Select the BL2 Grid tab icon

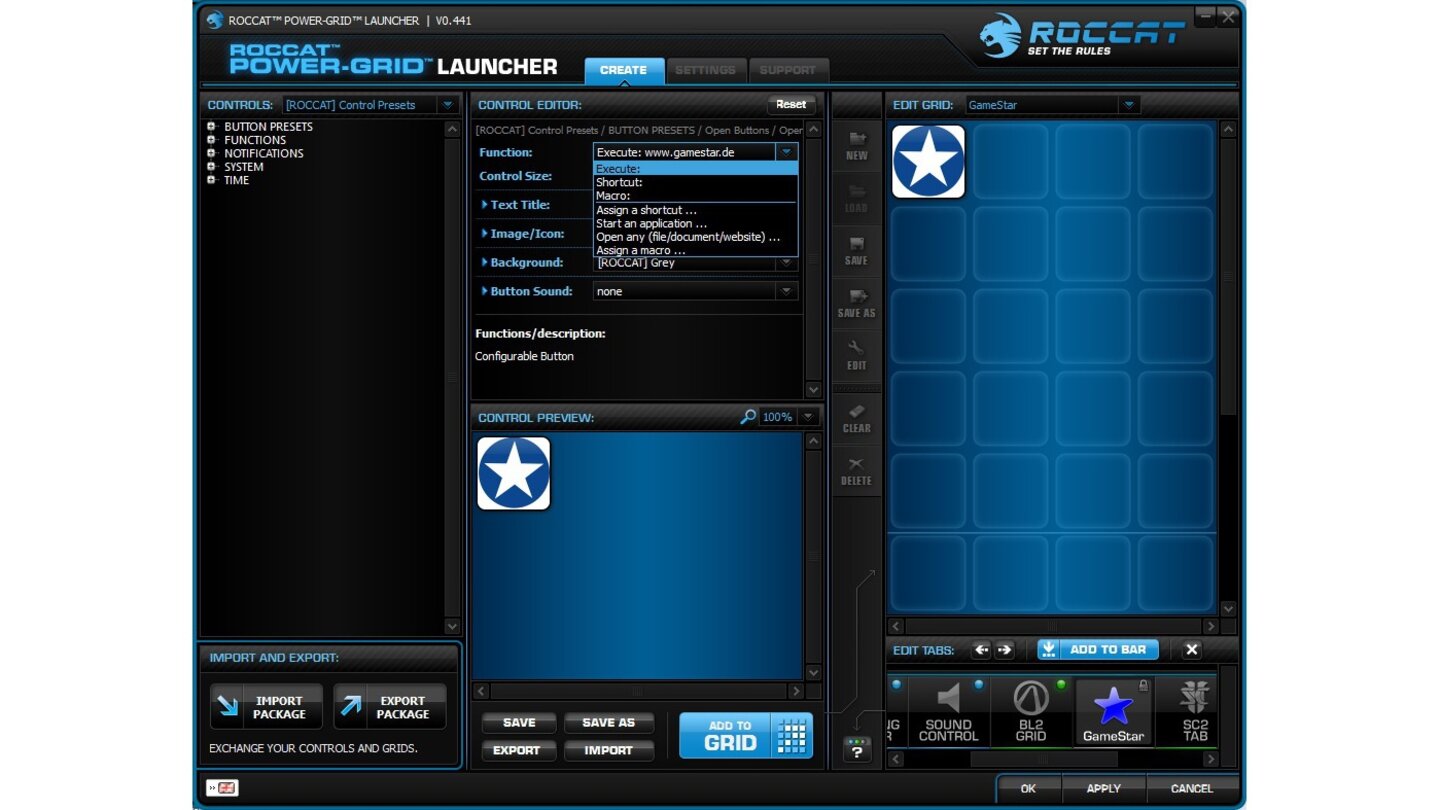pos(1031,712)
